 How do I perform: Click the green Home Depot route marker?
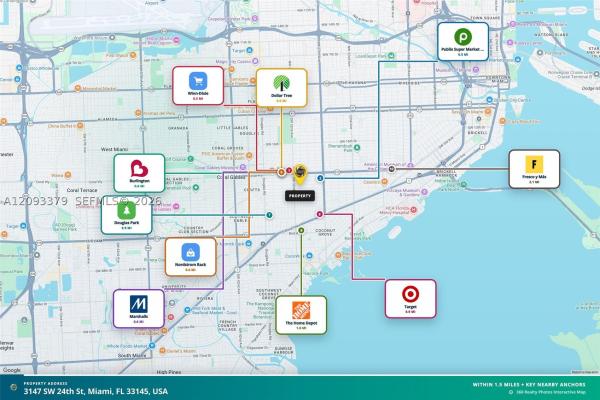tap(301, 230)
